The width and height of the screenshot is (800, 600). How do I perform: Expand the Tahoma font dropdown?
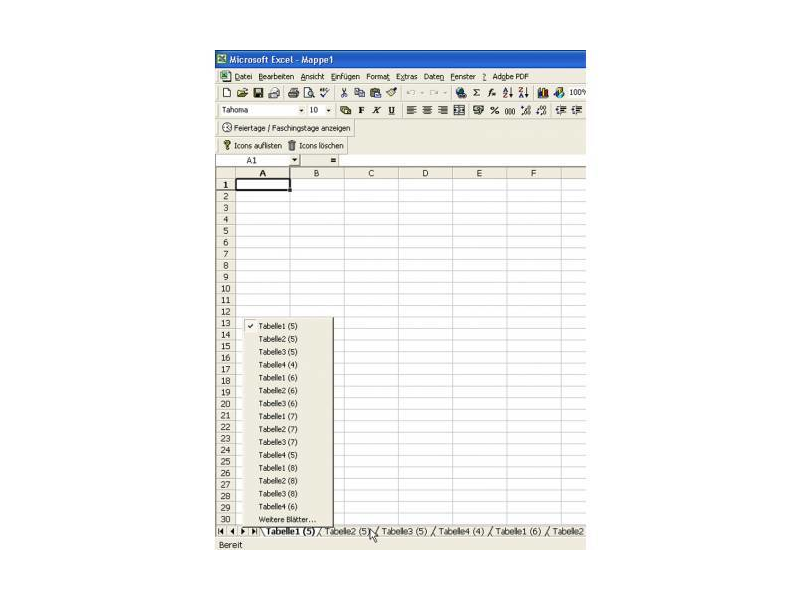pos(301,110)
